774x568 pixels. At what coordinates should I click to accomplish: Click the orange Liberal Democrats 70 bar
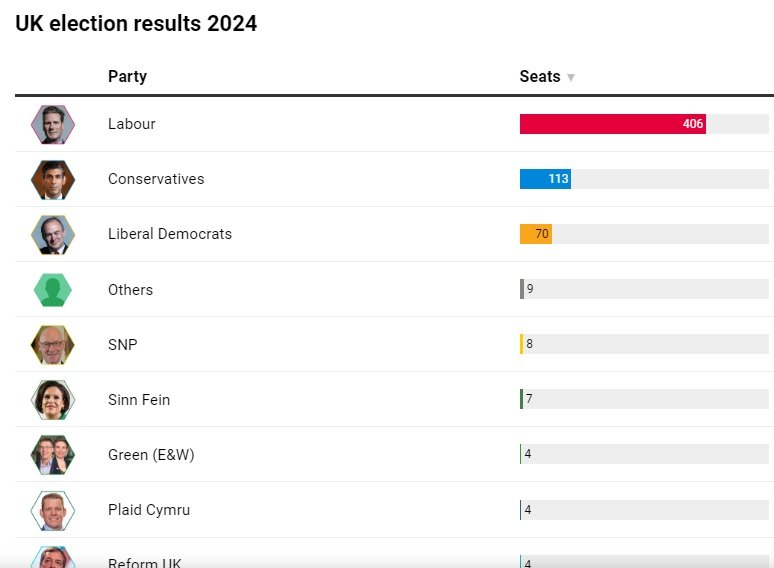click(x=535, y=234)
